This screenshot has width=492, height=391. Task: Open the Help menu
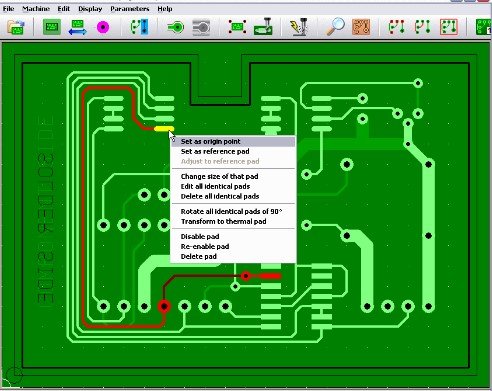click(x=165, y=9)
